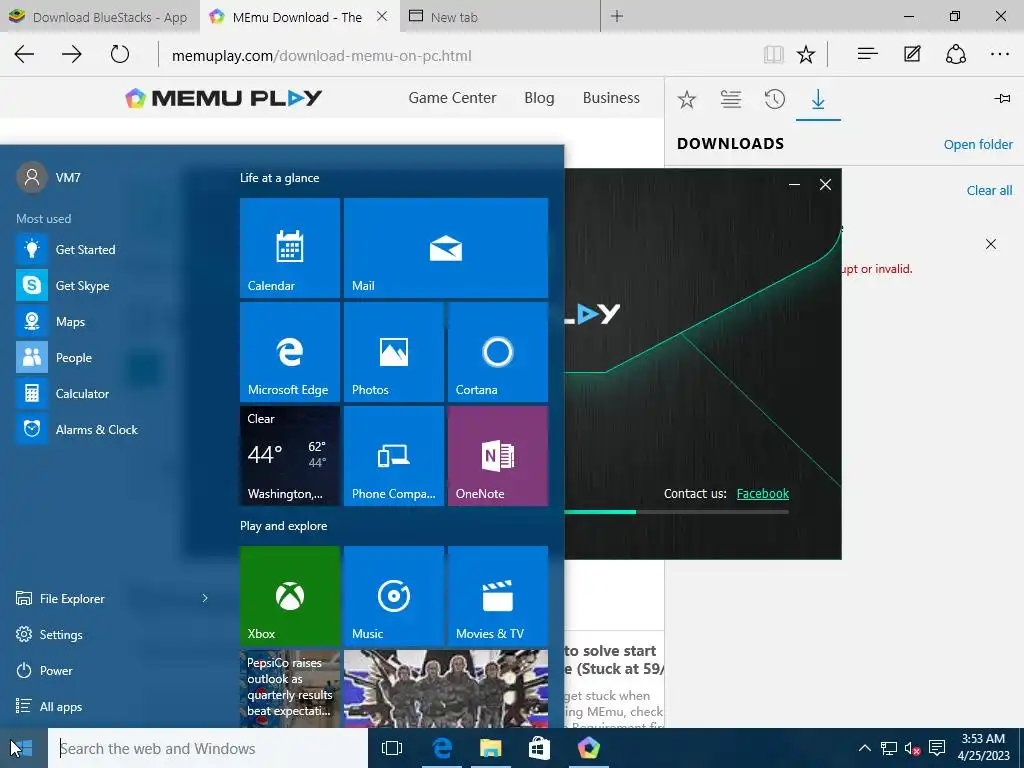Open the Photos tile
Viewport: 1024px width, 768px height.
[x=394, y=351]
